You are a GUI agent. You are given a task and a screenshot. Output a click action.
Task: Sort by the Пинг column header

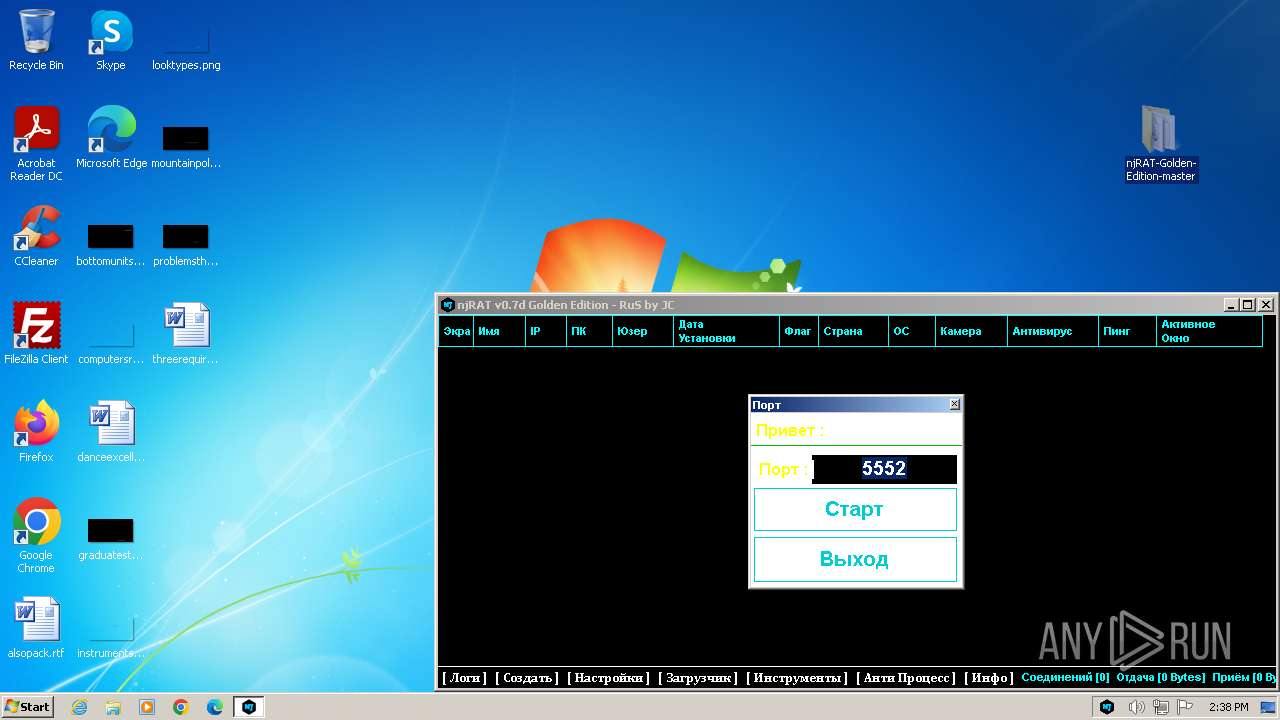pyautogui.click(x=1127, y=331)
